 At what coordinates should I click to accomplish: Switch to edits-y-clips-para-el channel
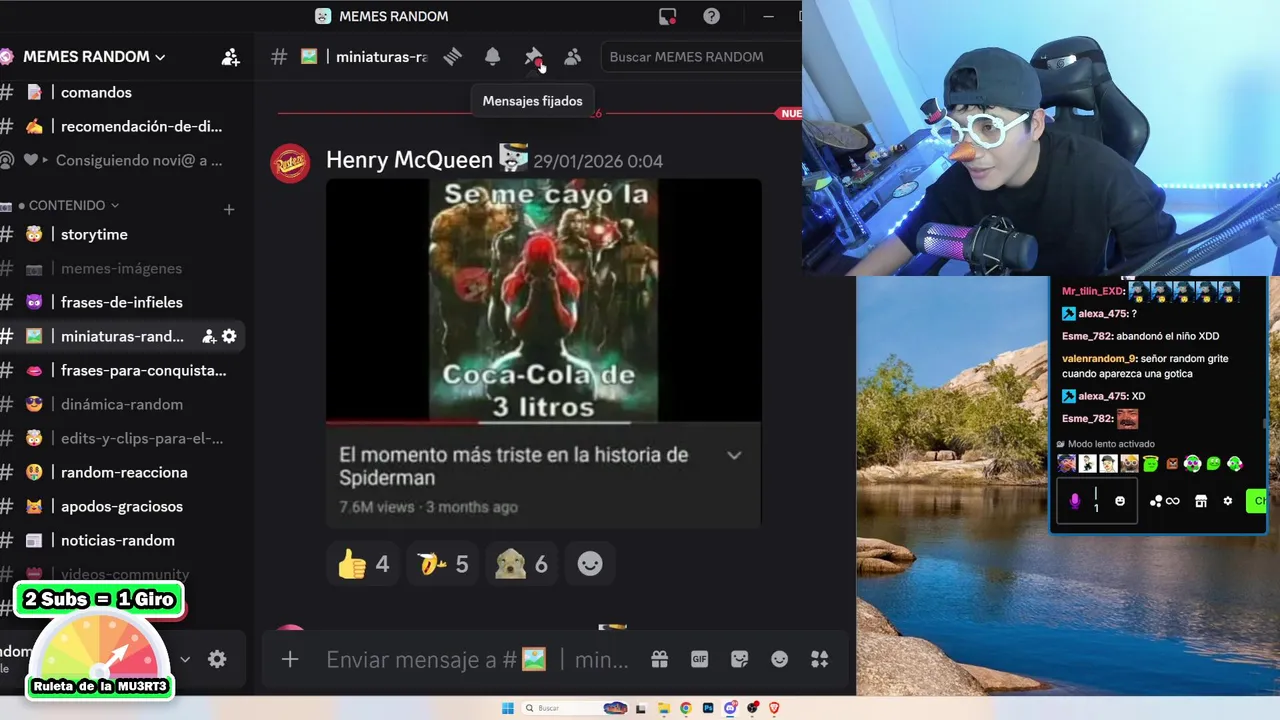point(141,439)
